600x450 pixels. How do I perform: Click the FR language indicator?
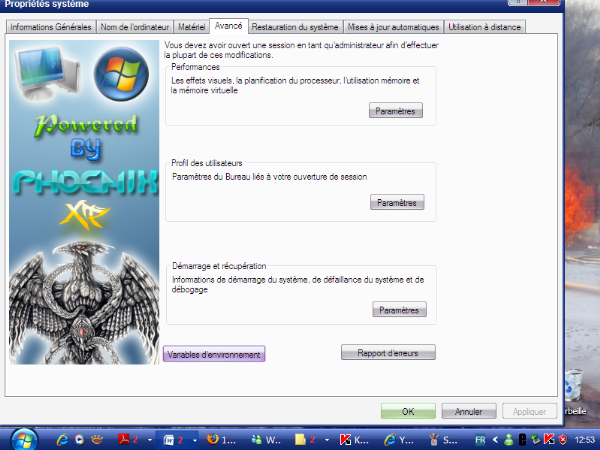click(480, 440)
